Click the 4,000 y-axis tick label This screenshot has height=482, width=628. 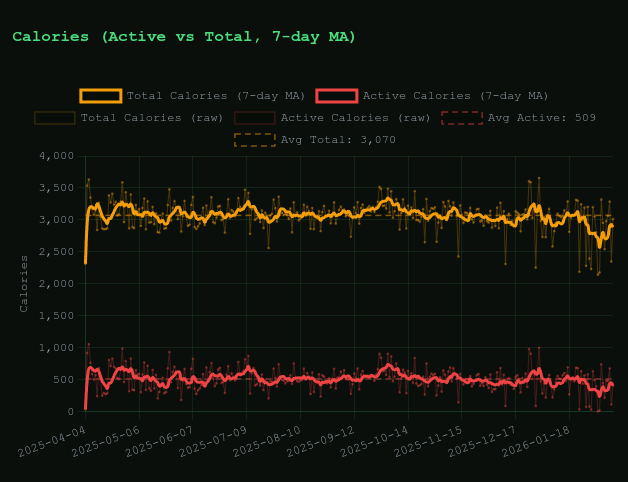coord(56,156)
